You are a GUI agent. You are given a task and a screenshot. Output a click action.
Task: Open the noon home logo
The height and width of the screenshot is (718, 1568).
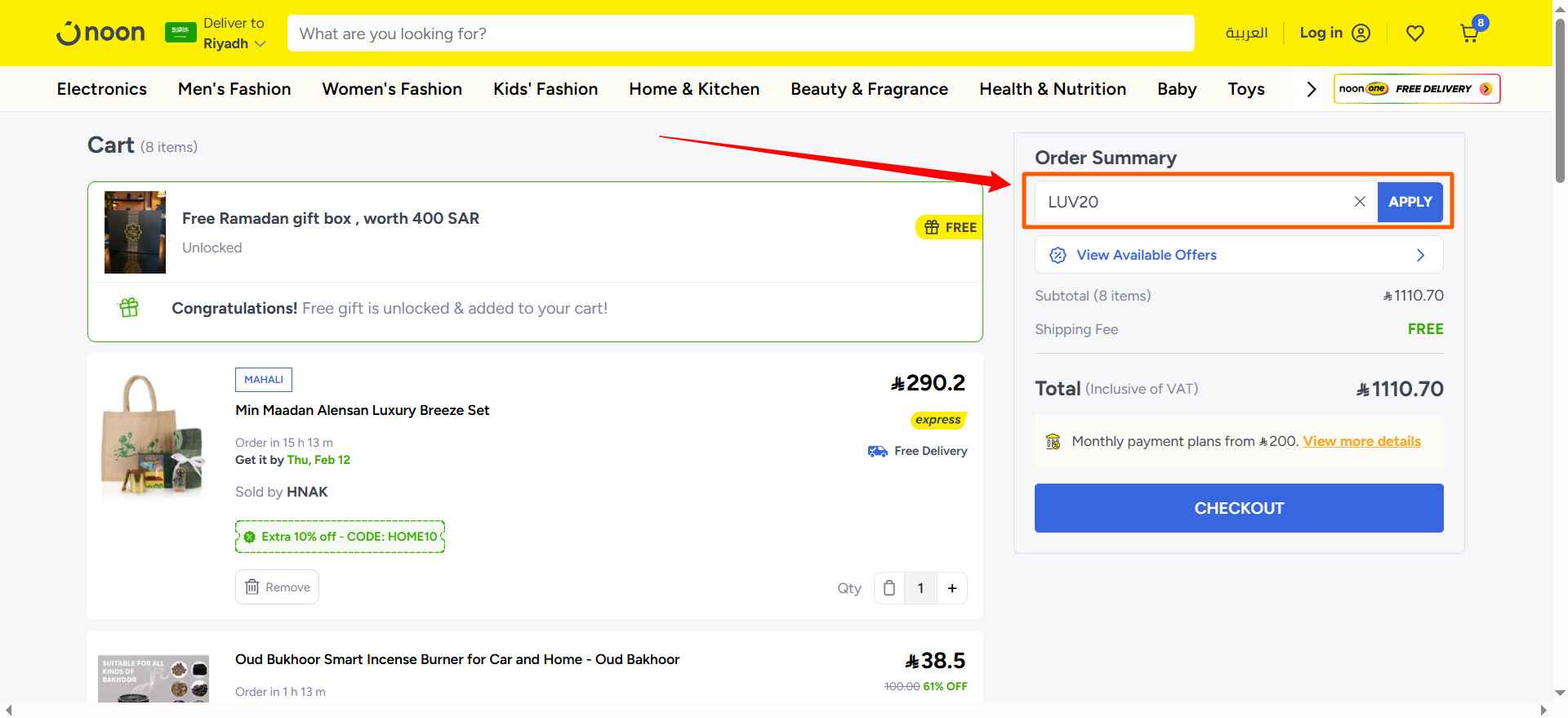click(100, 33)
